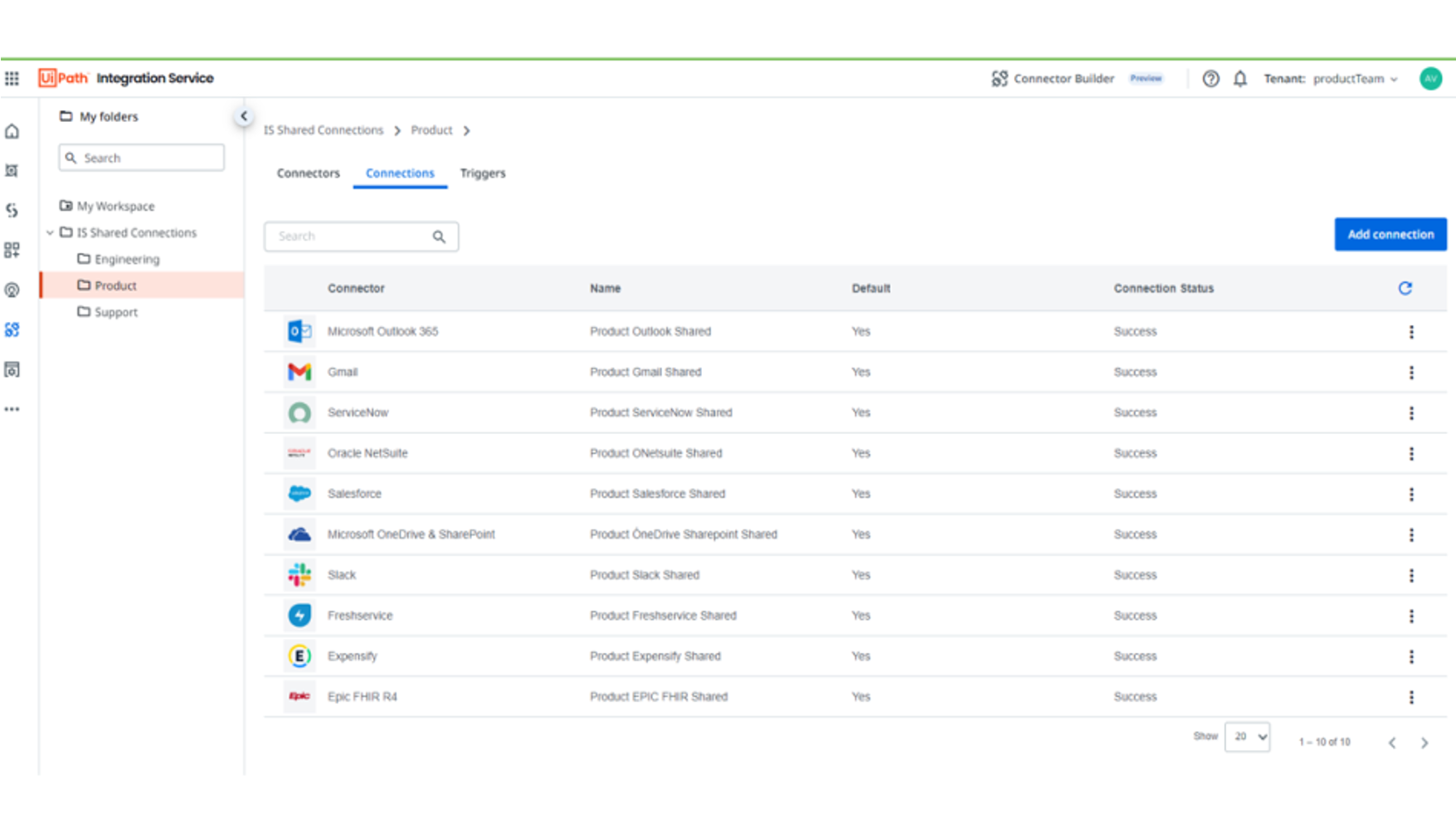Show more options in left rail
Image resolution: width=1456 pixels, height=814 pixels.
[12, 409]
